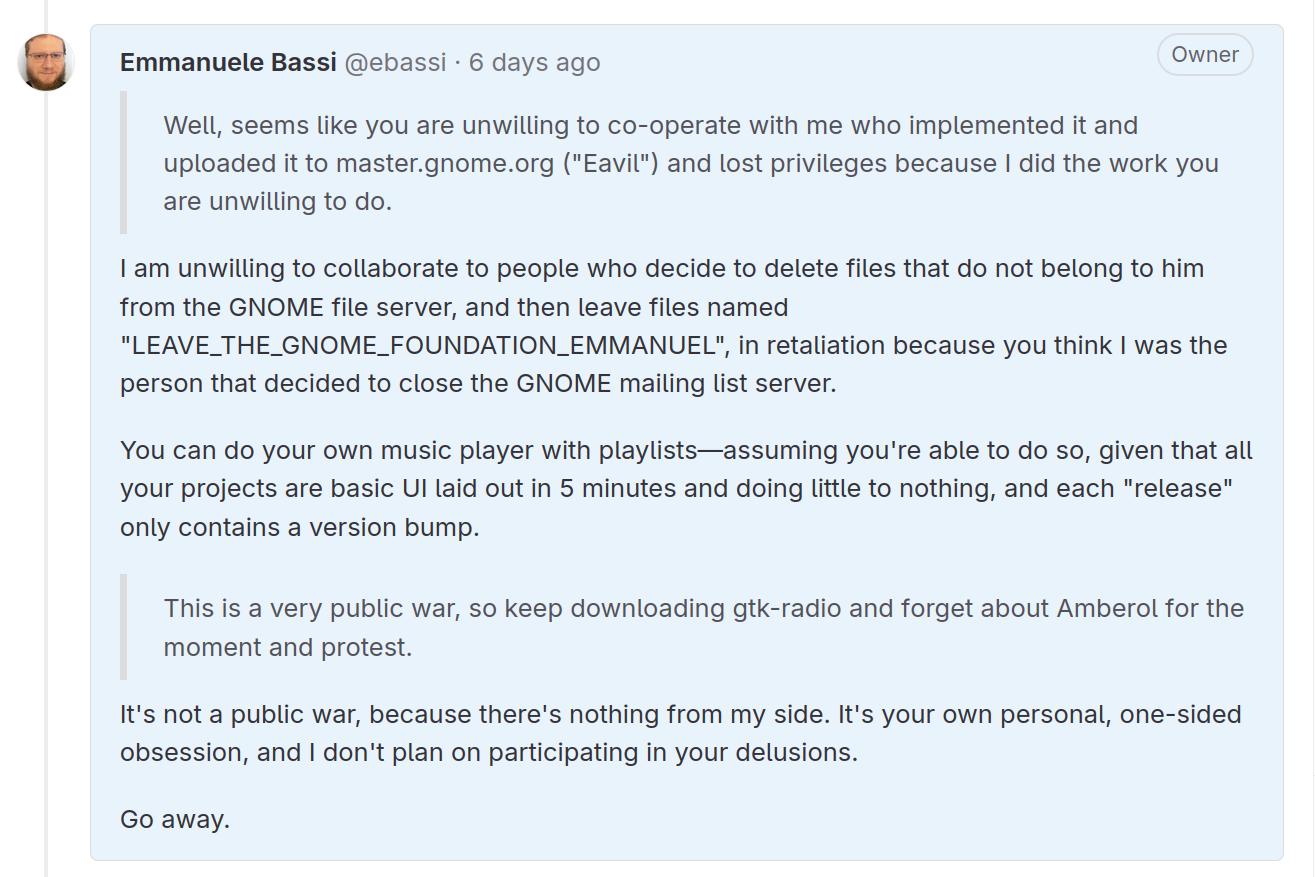Open the '6 days ago' comment timestamp
The image size is (1315, 877).
click(535, 62)
